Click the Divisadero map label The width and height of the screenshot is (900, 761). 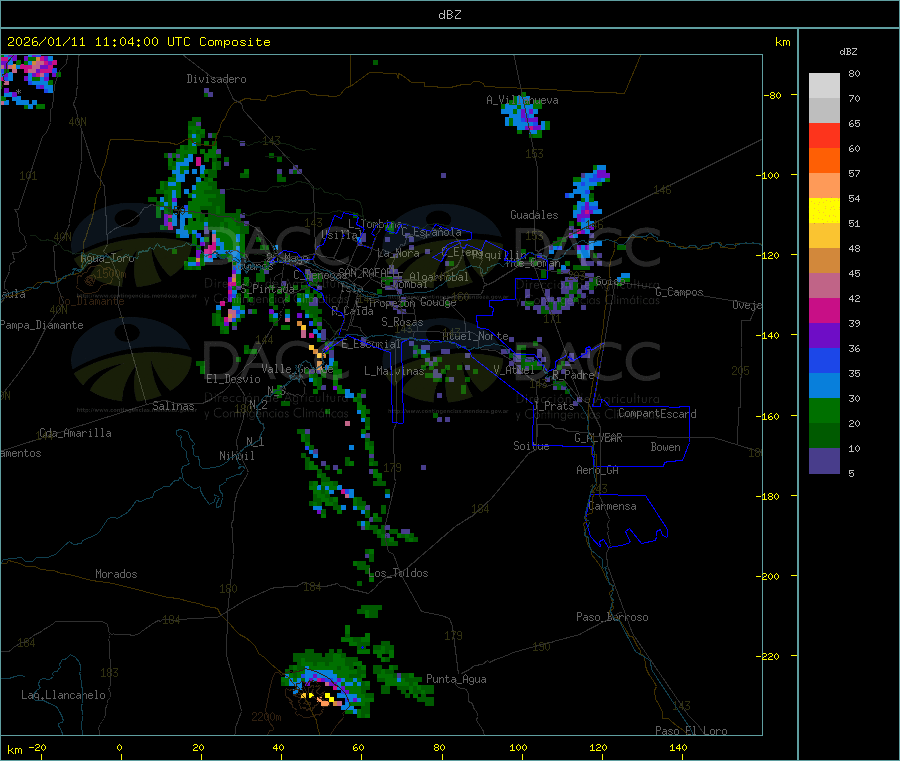click(216, 79)
